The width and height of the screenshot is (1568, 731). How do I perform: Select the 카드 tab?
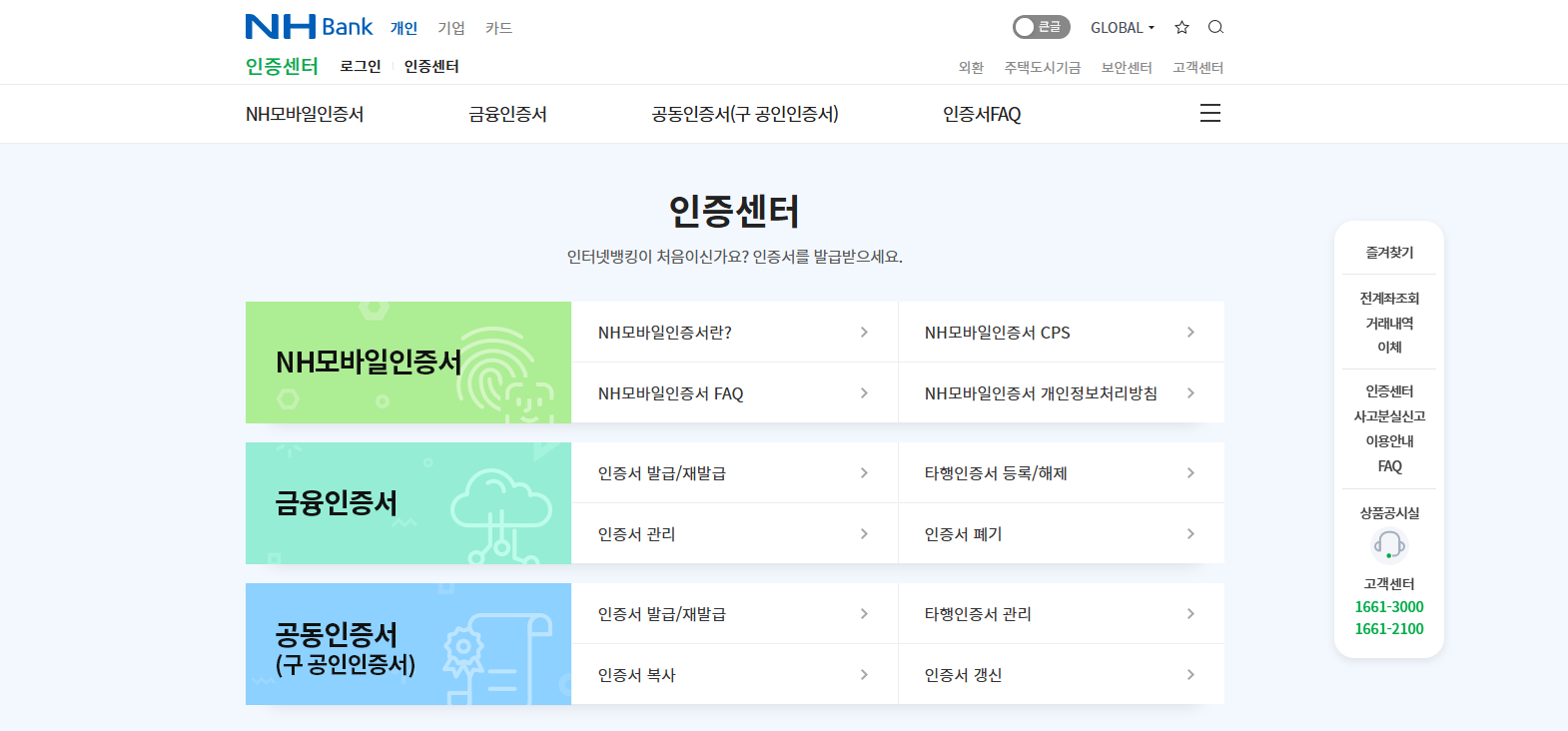coord(498,28)
